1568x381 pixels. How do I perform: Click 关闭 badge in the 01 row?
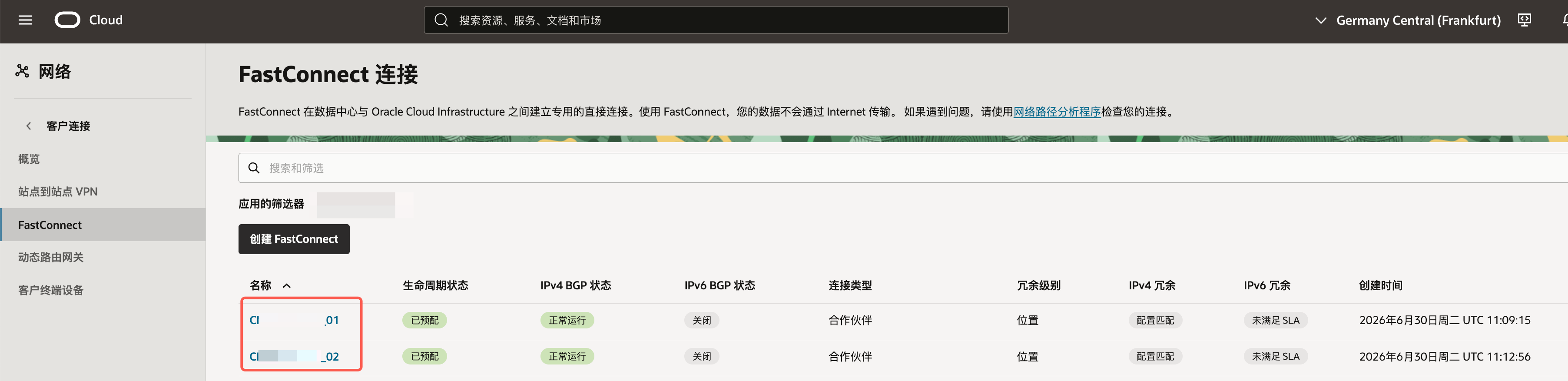coord(702,320)
